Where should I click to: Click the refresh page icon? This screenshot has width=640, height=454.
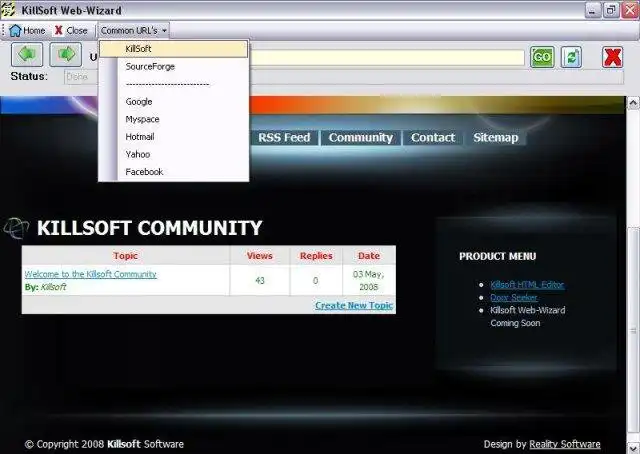pyautogui.click(x=571, y=57)
